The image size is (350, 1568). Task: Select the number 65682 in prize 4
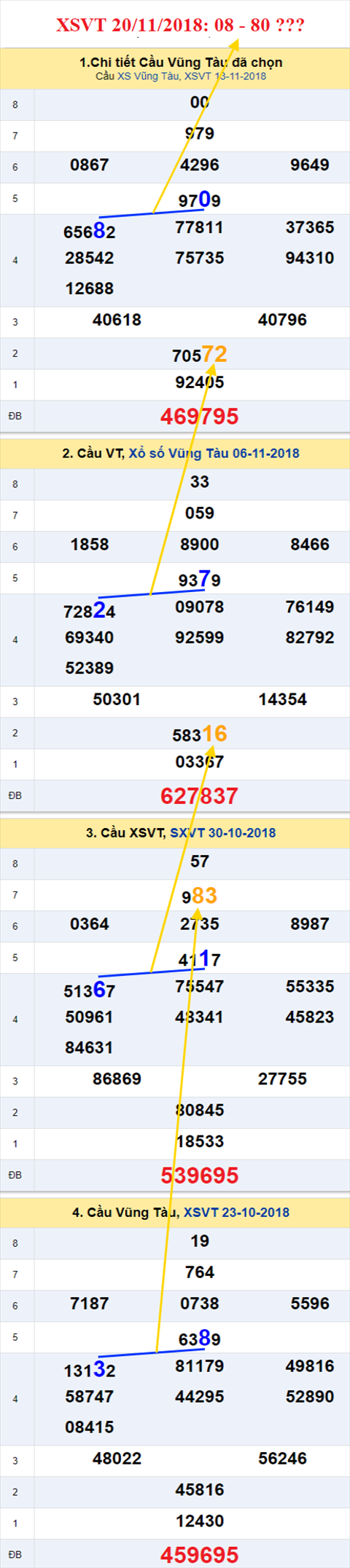tap(89, 232)
